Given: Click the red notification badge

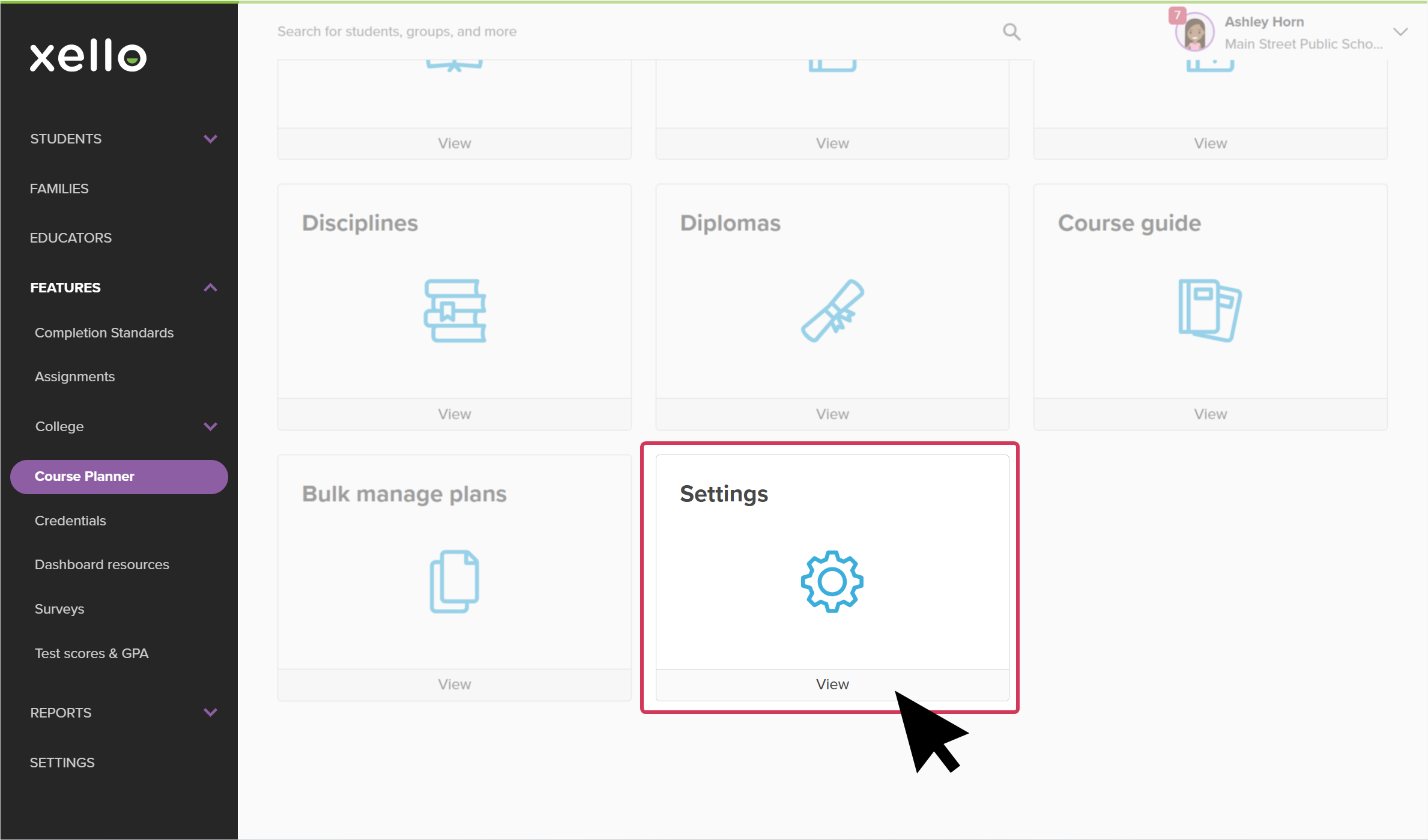Looking at the screenshot, I should coord(1177,14).
